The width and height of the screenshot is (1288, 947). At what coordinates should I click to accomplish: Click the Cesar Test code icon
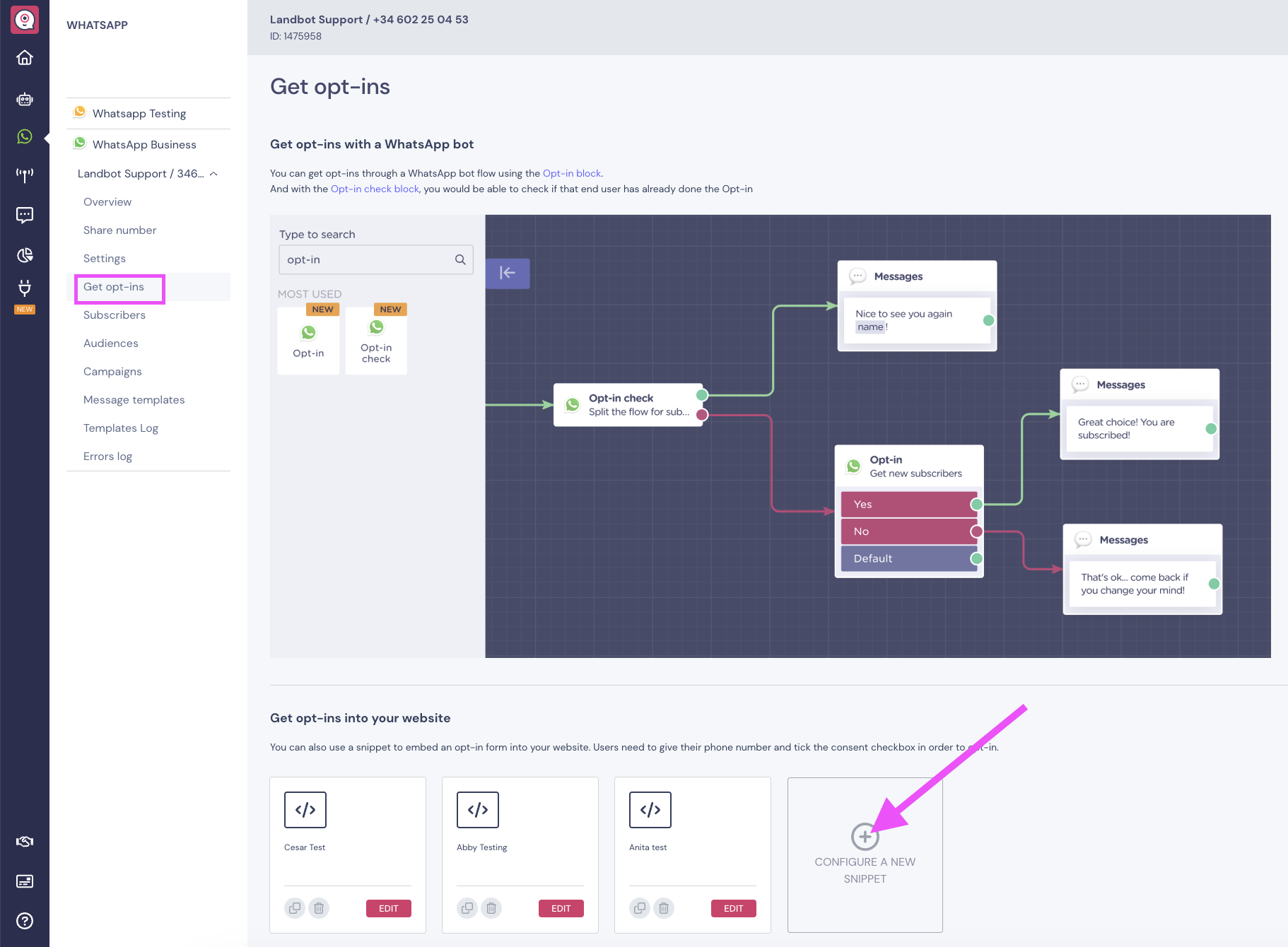coord(305,810)
